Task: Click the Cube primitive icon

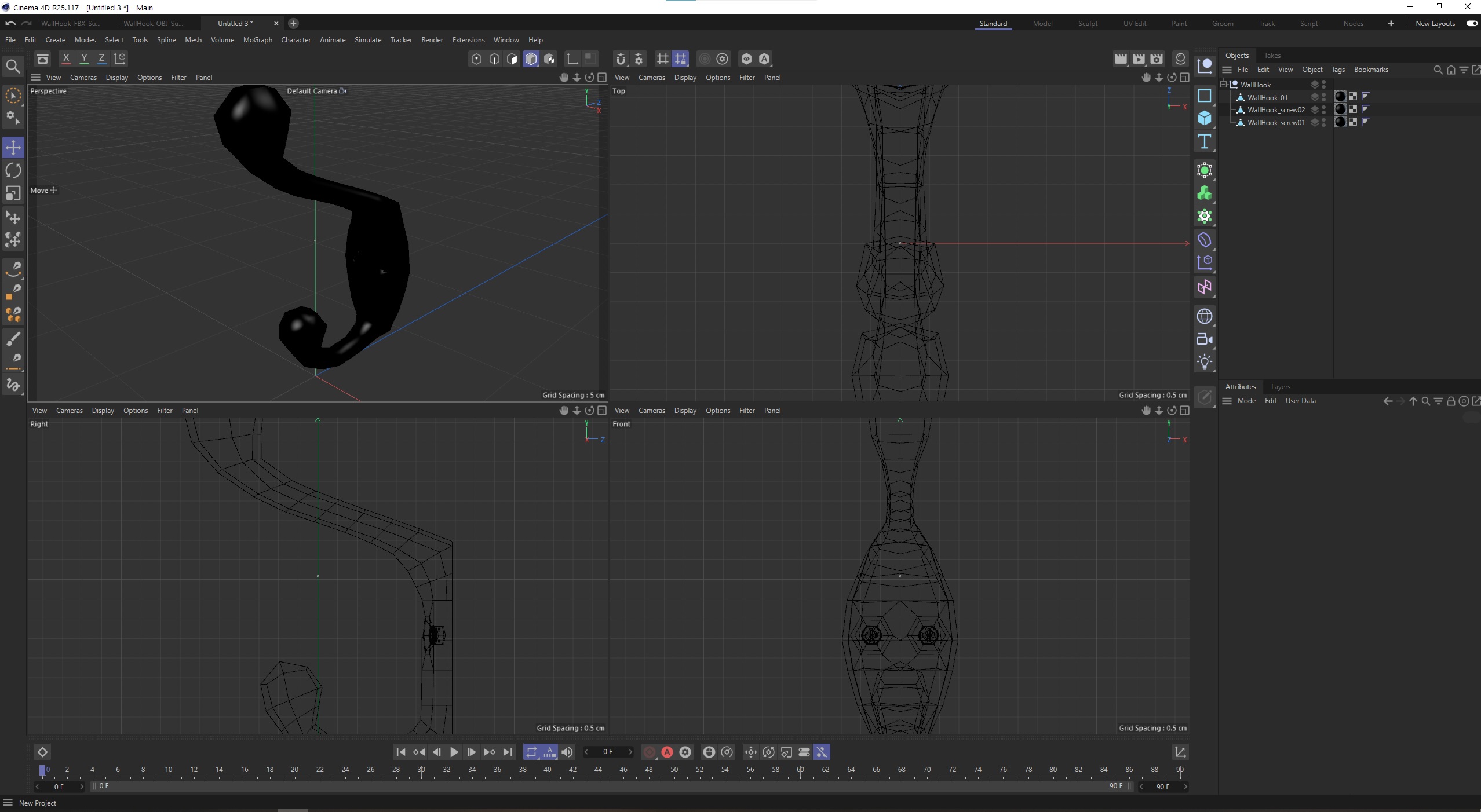Action: (1205, 118)
